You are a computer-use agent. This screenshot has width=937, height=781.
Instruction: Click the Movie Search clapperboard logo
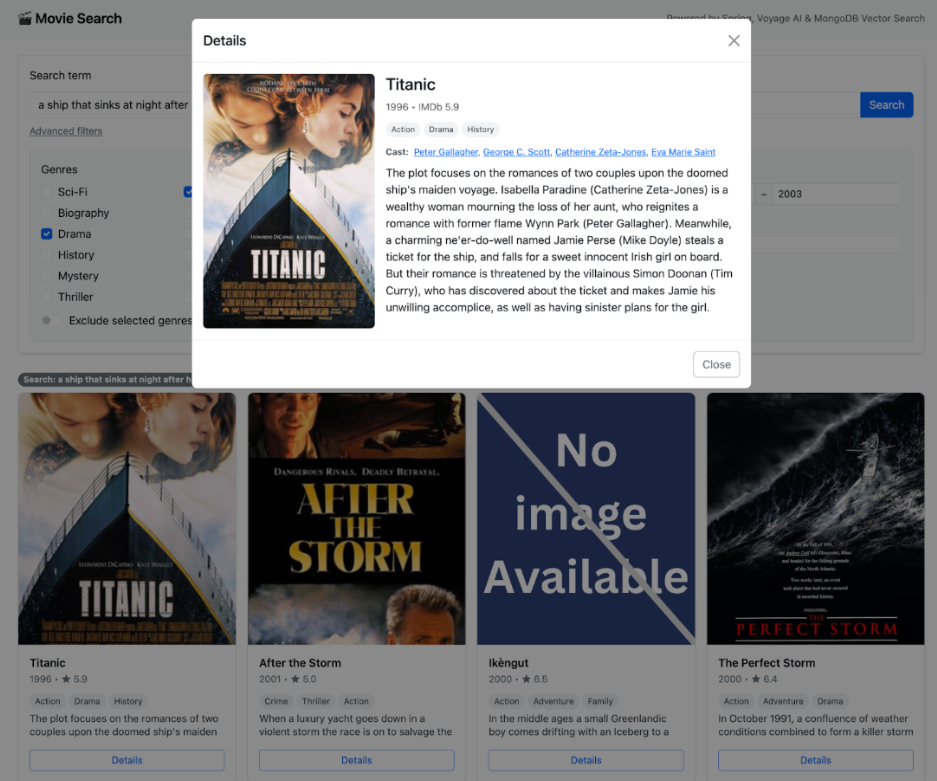(x=25, y=18)
